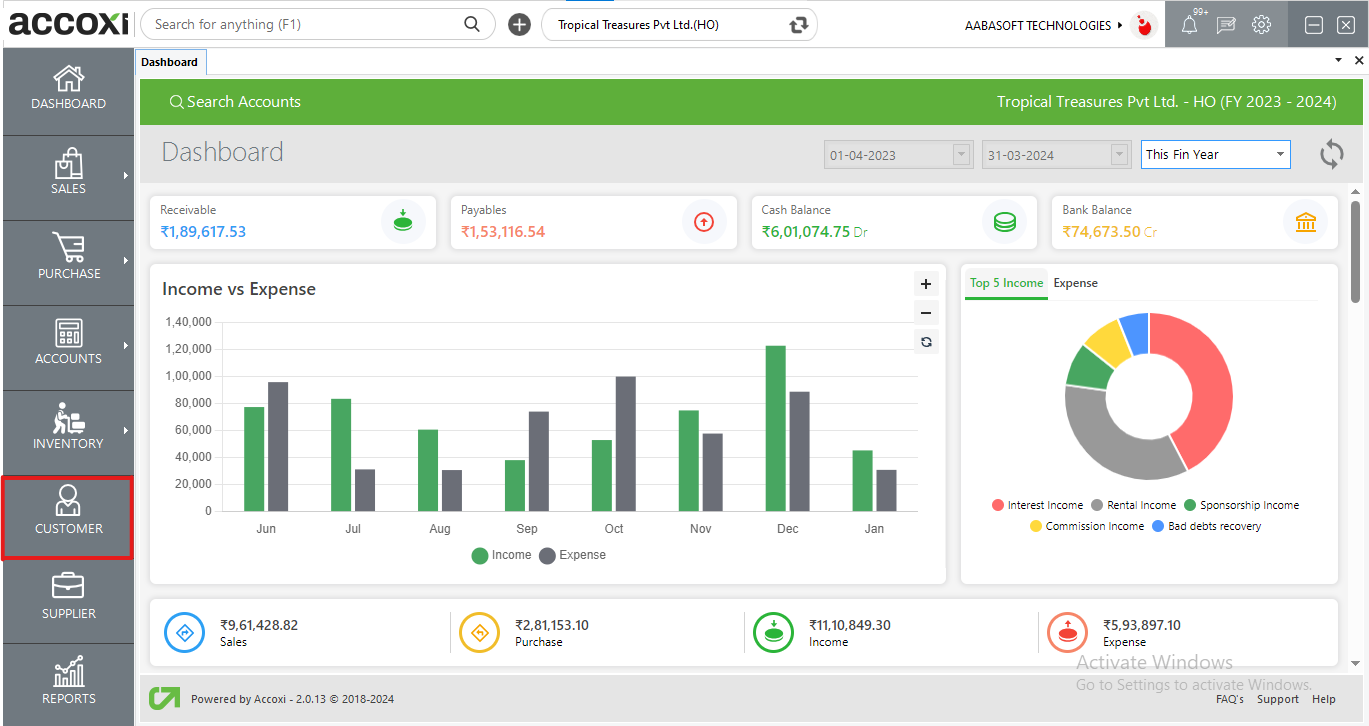Screen dimensions: 1369x726
Task: Toggle the Expense series in chart legend
Action: coord(573,555)
